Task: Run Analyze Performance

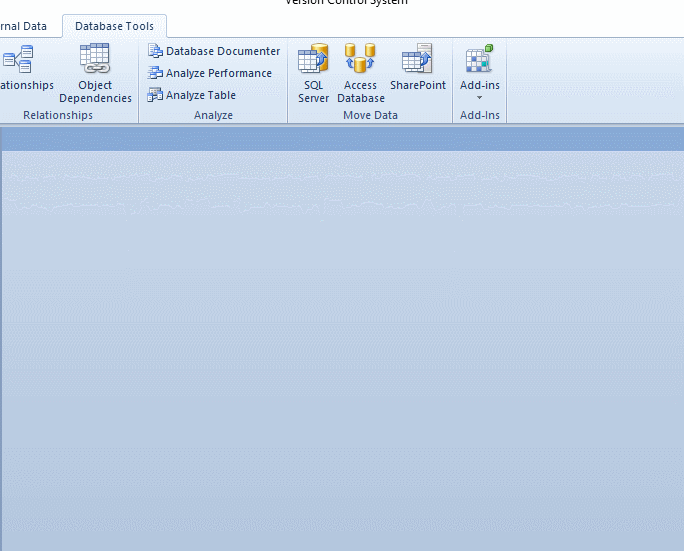Action: tap(210, 73)
